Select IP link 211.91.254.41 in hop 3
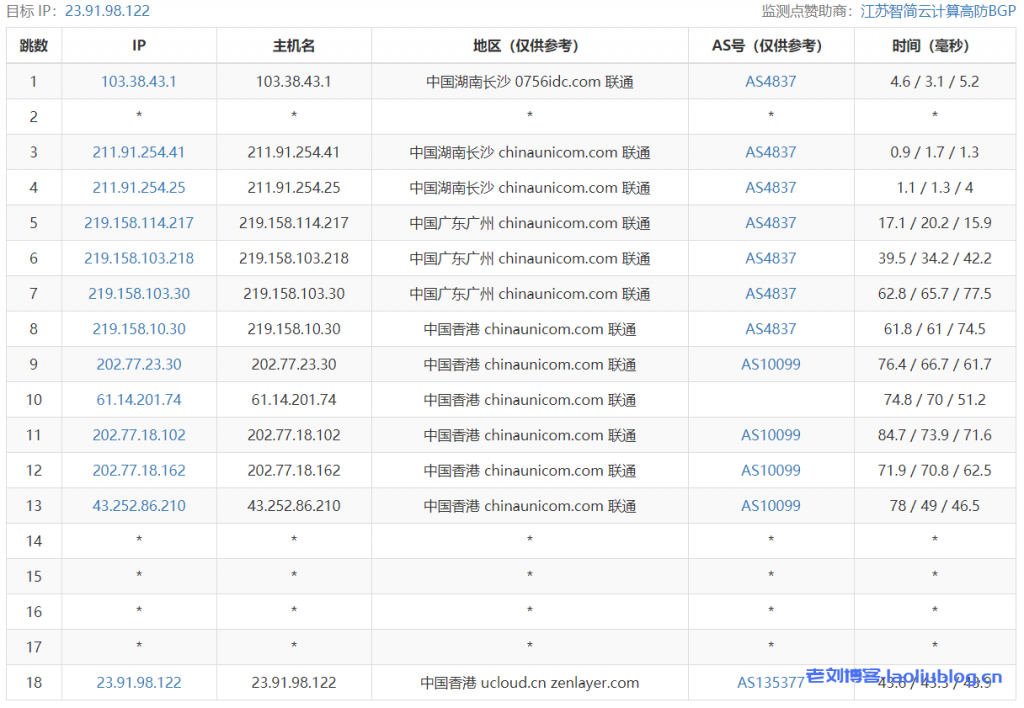The width and height of the screenshot is (1024, 708). click(138, 152)
